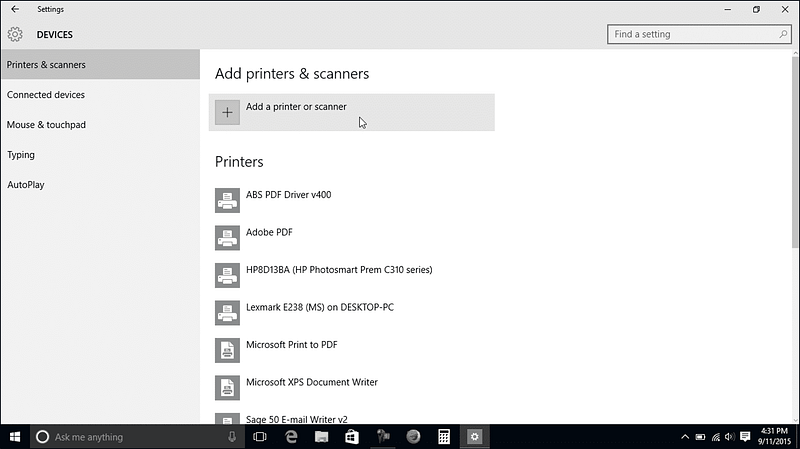Select the Lexmark E238 printer icon
The width and height of the screenshot is (800, 449).
click(227, 313)
